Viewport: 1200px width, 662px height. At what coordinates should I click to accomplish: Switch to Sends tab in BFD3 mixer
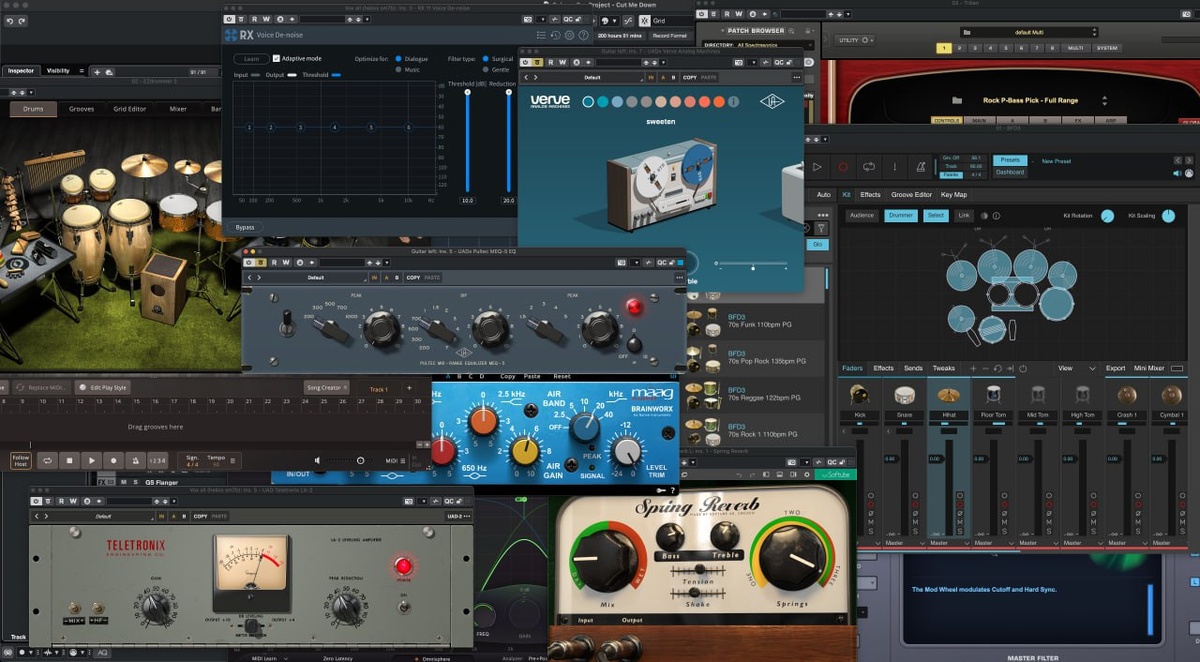pos(913,368)
